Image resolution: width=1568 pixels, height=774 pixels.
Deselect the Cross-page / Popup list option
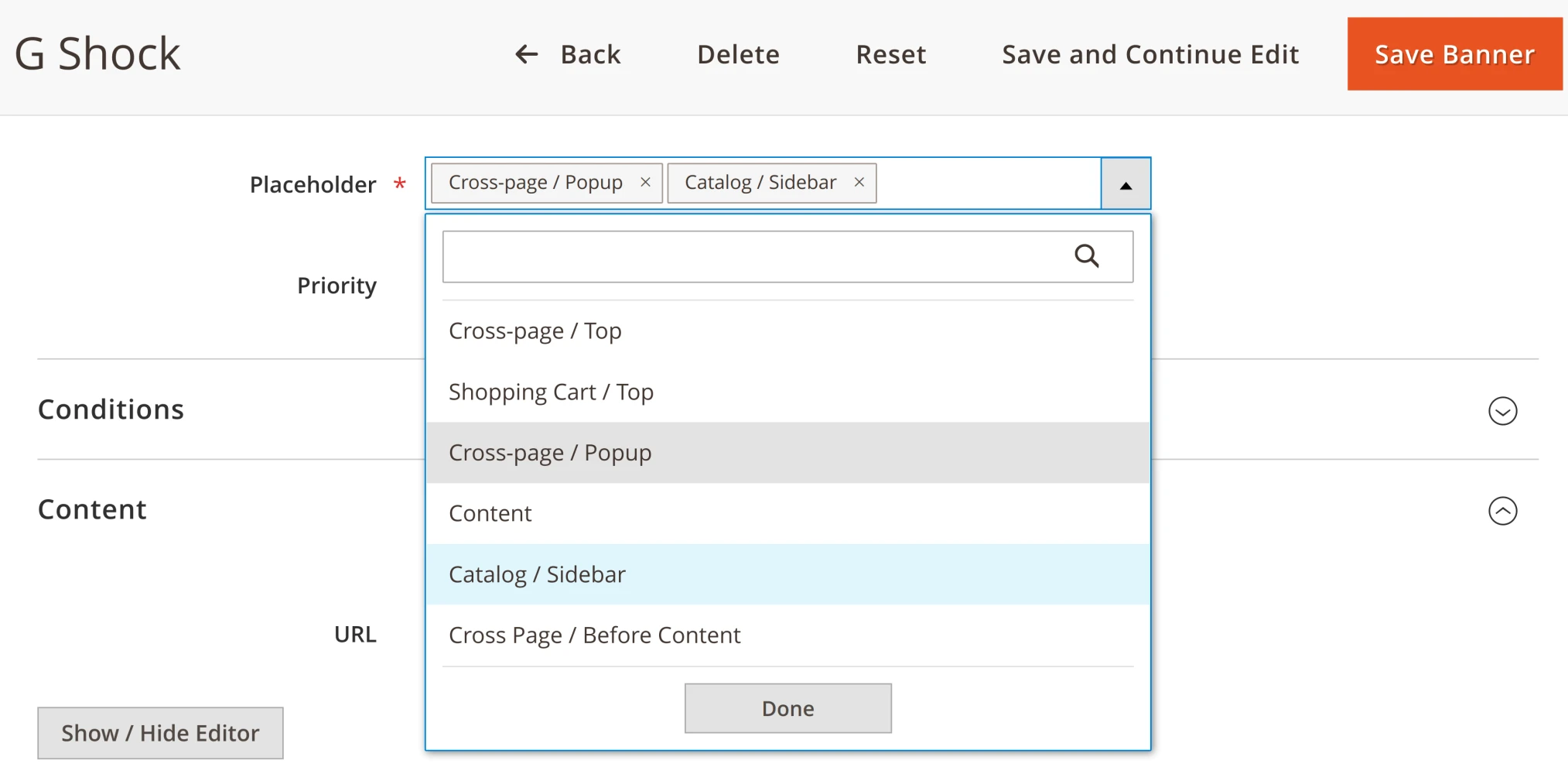550,452
